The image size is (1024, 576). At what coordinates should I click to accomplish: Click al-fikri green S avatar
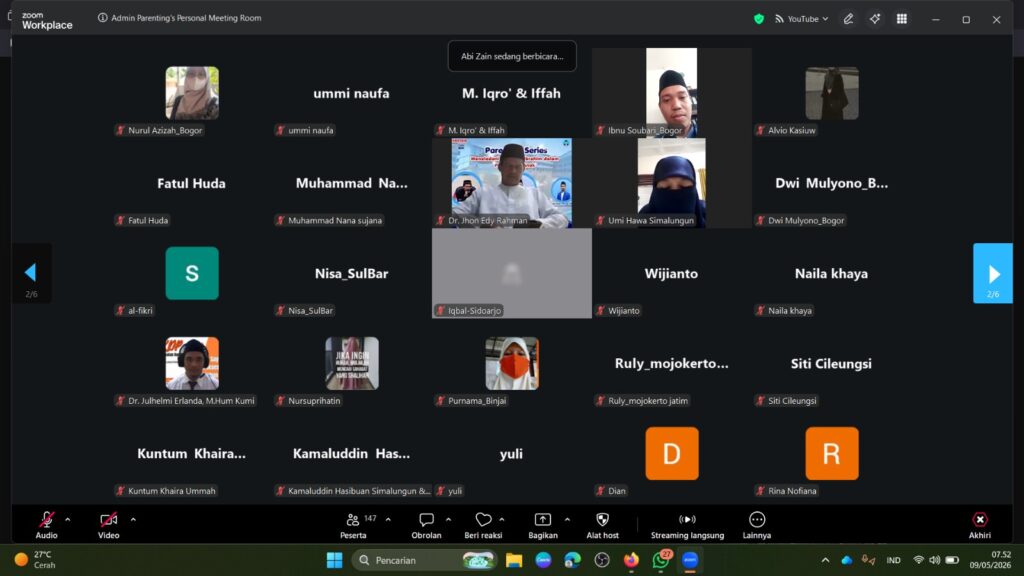click(x=192, y=273)
